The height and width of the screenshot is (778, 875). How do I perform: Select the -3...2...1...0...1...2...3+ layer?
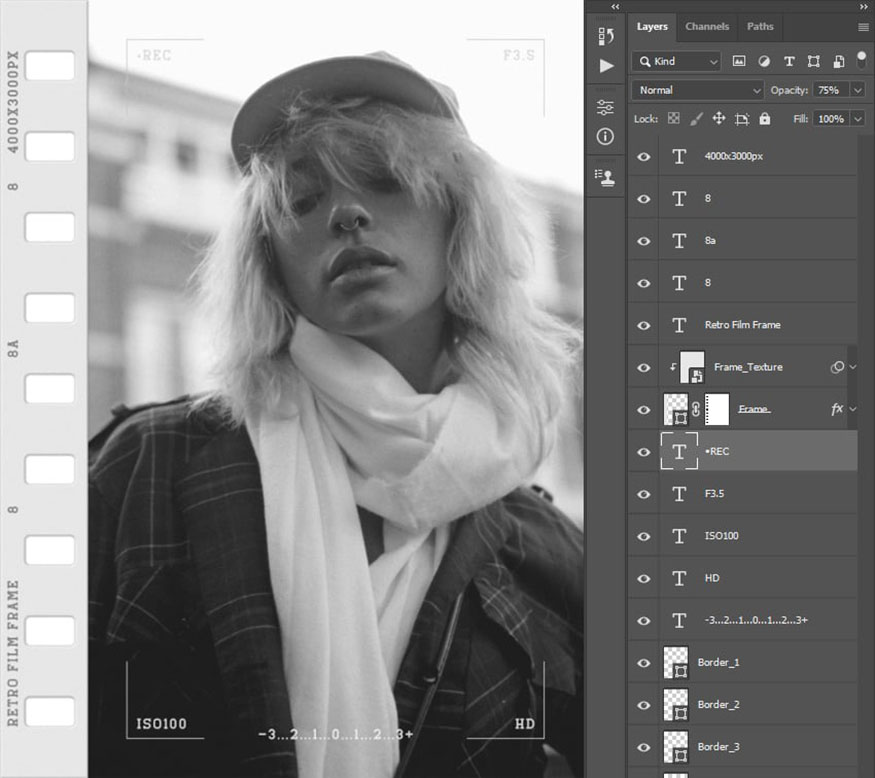point(743,620)
